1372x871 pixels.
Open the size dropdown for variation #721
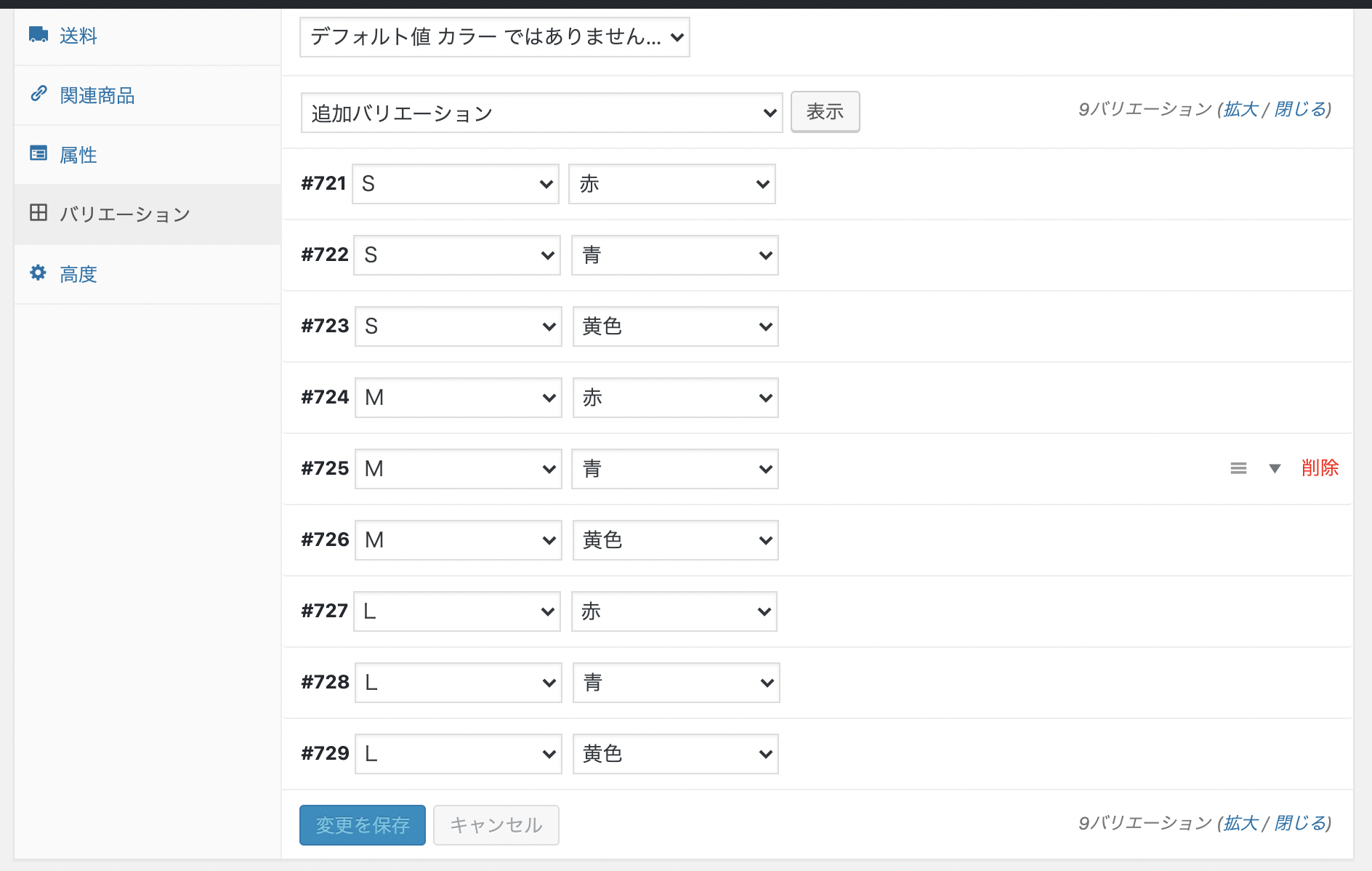point(456,184)
